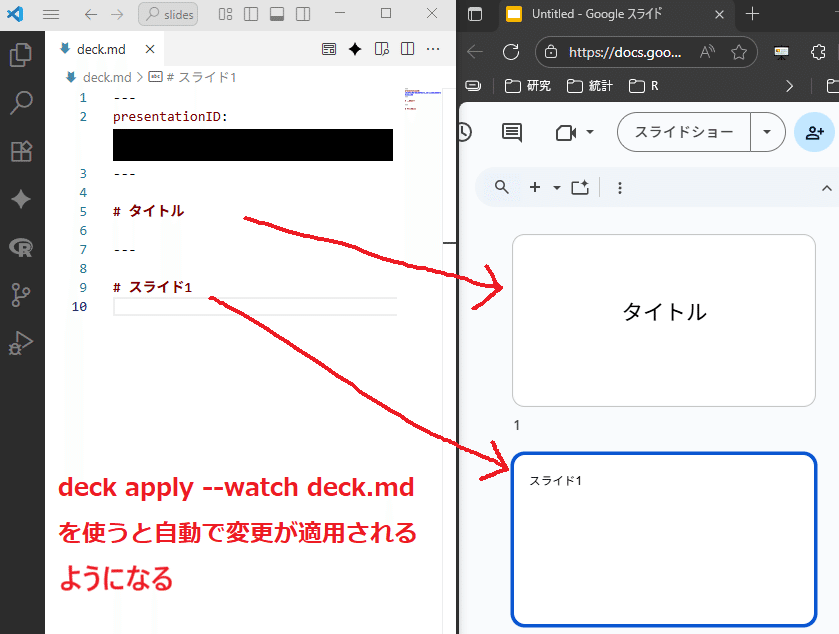Open the R bookmarks folder
The image size is (839, 634).
coord(644,86)
